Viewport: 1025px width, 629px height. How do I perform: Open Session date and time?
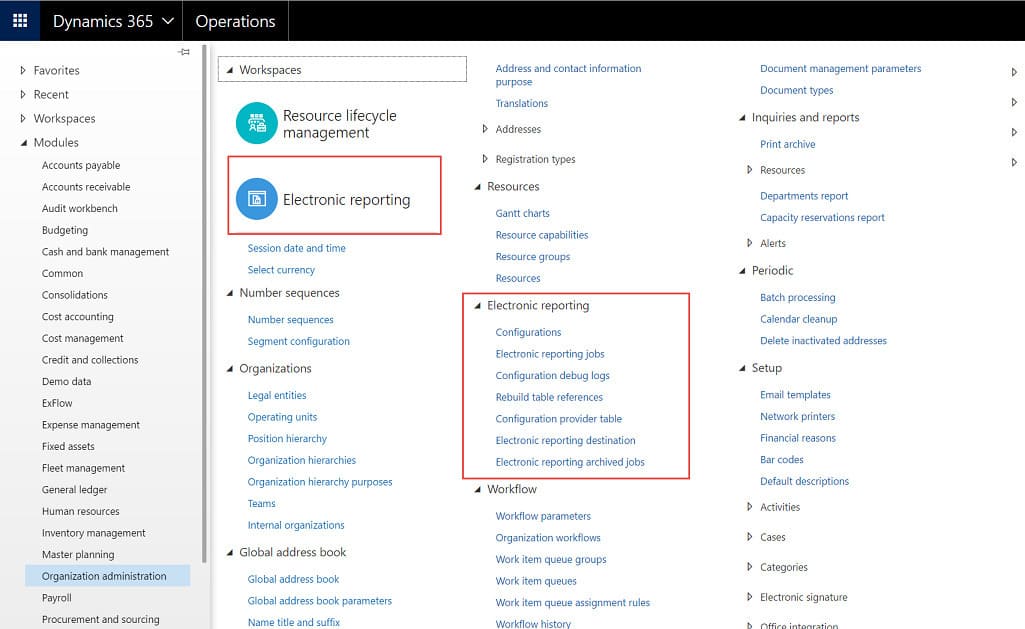tap(295, 248)
